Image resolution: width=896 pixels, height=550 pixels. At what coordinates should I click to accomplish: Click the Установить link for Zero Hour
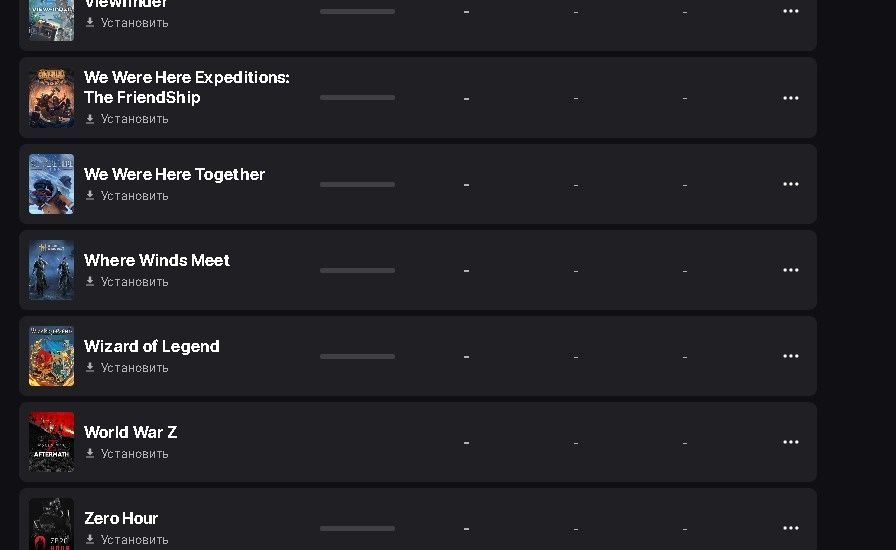134,540
